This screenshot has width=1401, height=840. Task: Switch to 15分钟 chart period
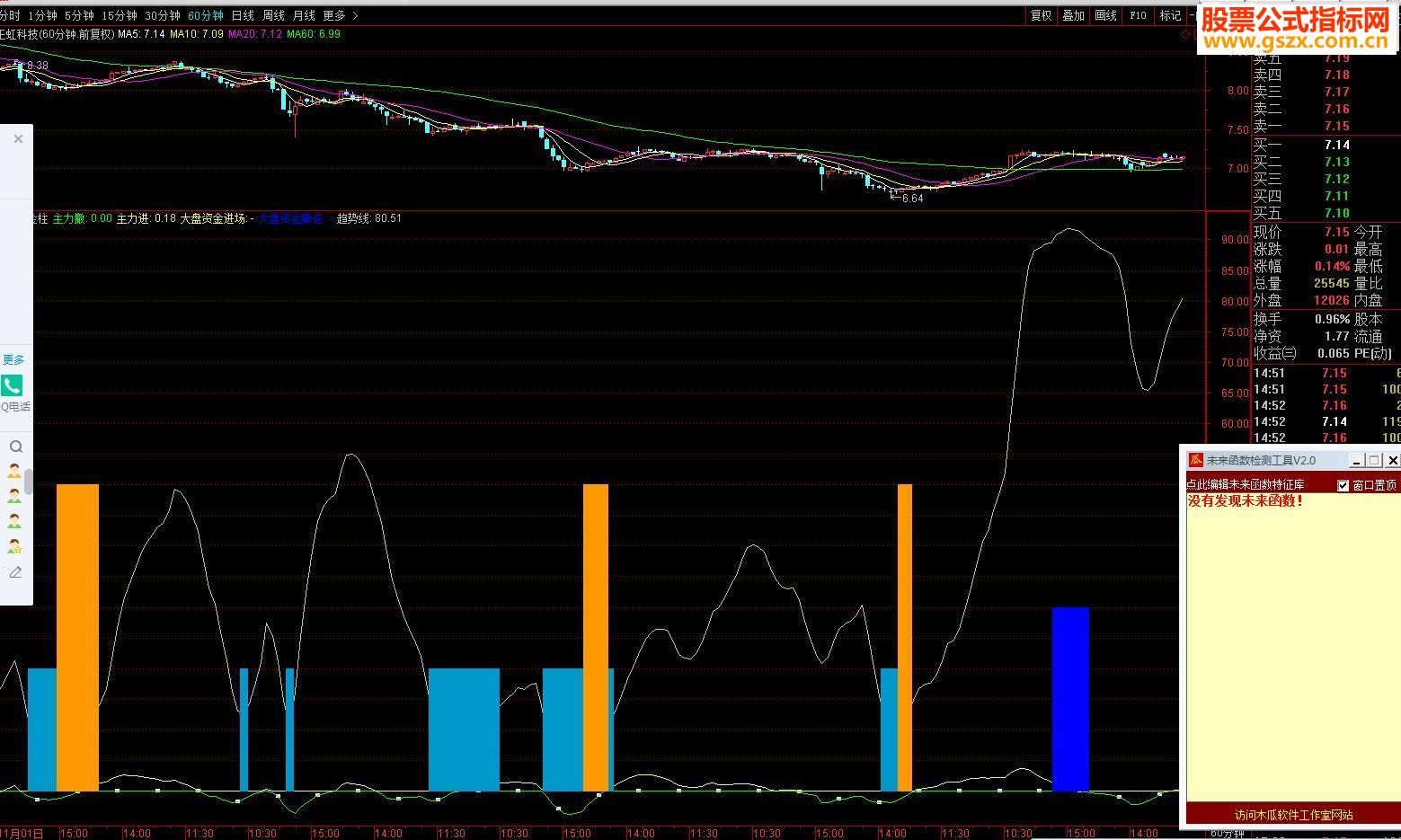coord(120,15)
